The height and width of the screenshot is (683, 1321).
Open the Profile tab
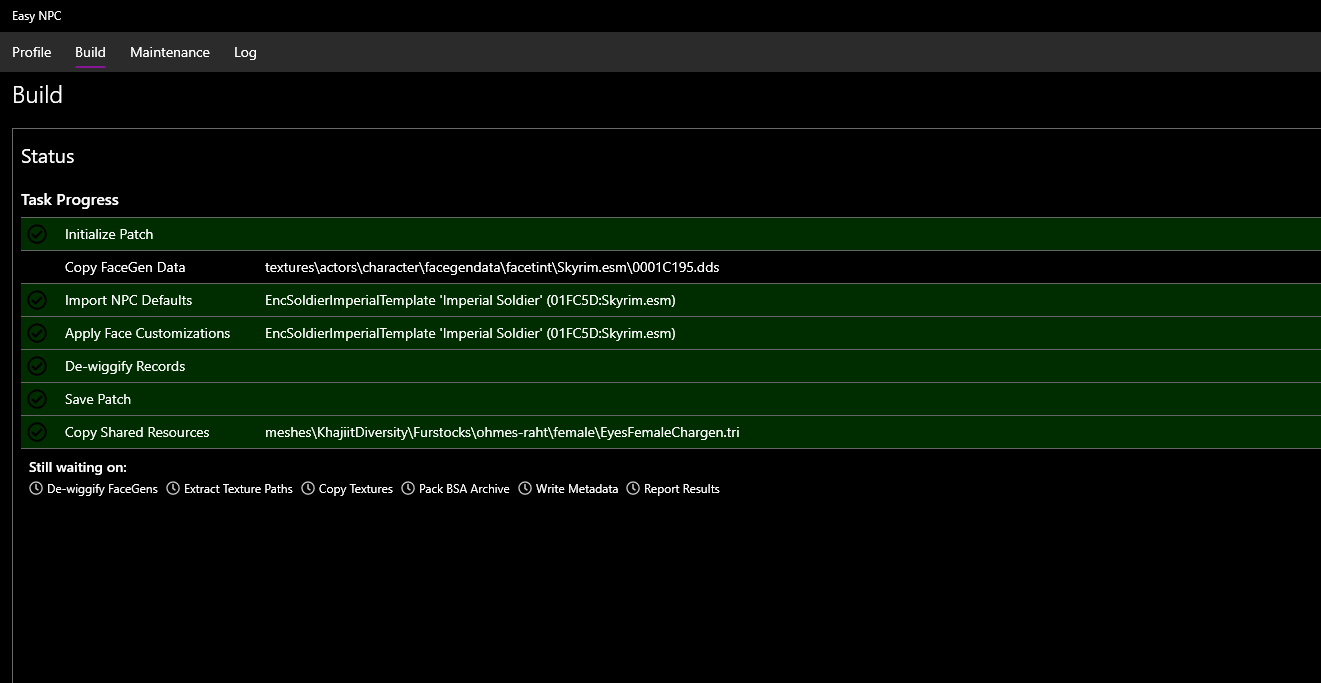32,52
